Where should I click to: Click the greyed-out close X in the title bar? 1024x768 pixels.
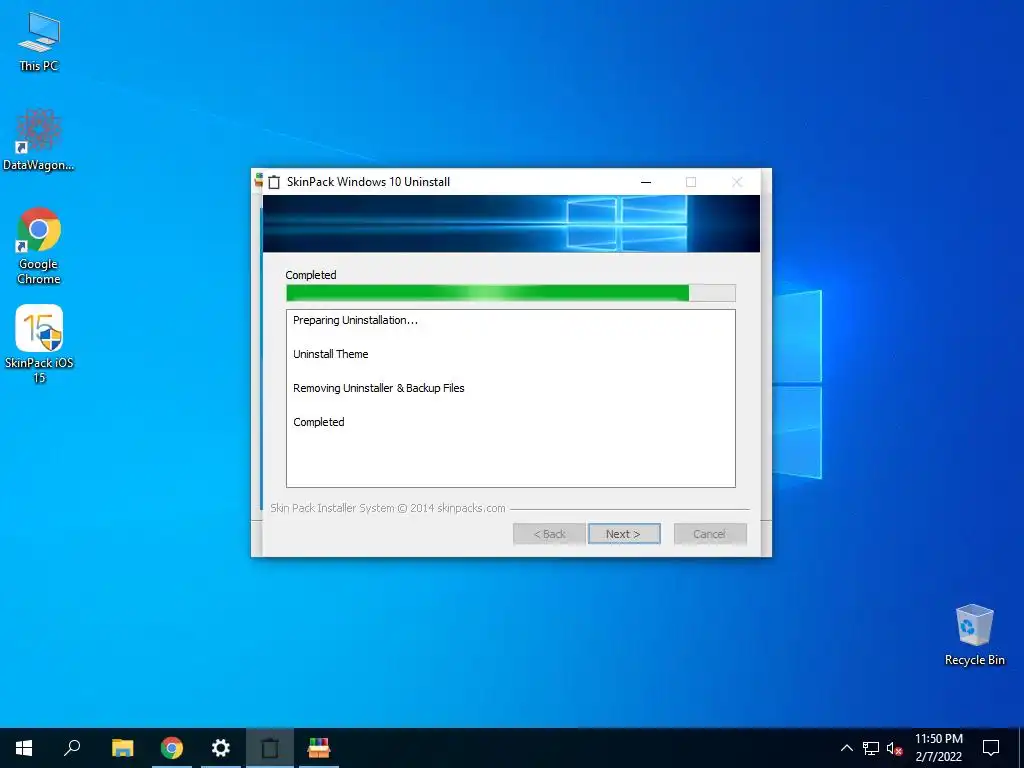tap(737, 182)
